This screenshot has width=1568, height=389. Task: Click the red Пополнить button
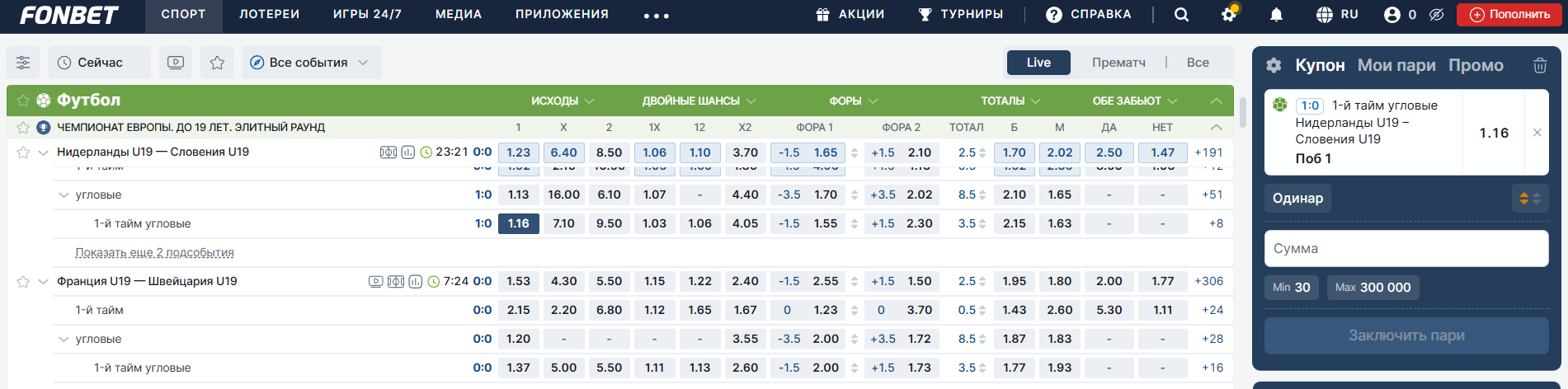click(1509, 15)
